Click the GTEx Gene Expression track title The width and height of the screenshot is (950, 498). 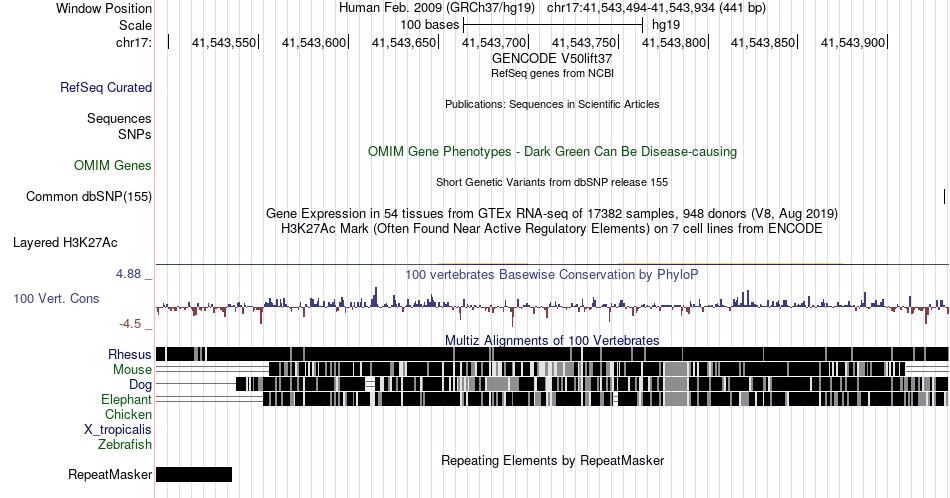click(552, 213)
